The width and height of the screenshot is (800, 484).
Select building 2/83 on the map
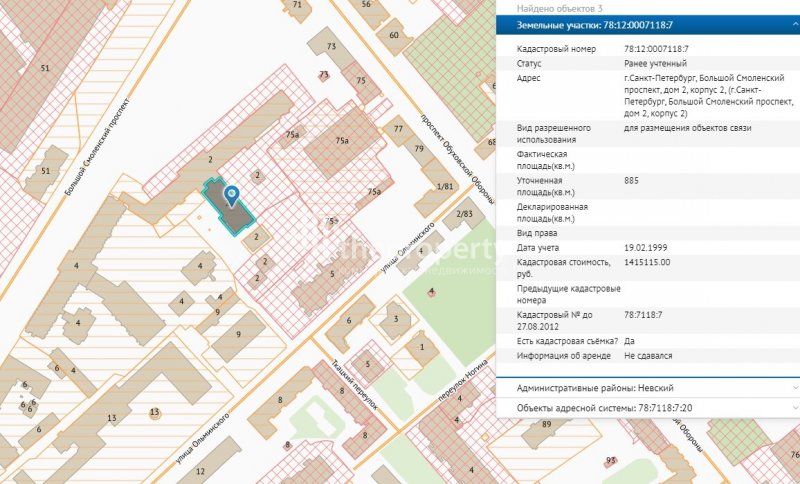click(x=464, y=214)
